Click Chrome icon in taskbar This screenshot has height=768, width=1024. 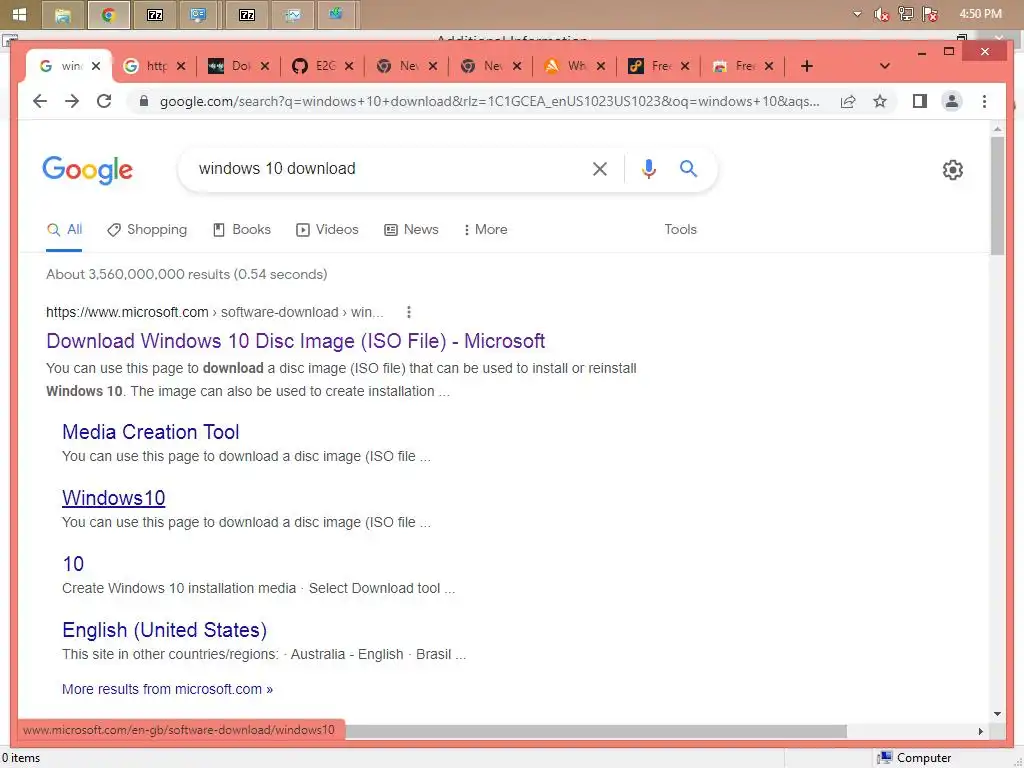[x=108, y=14]
